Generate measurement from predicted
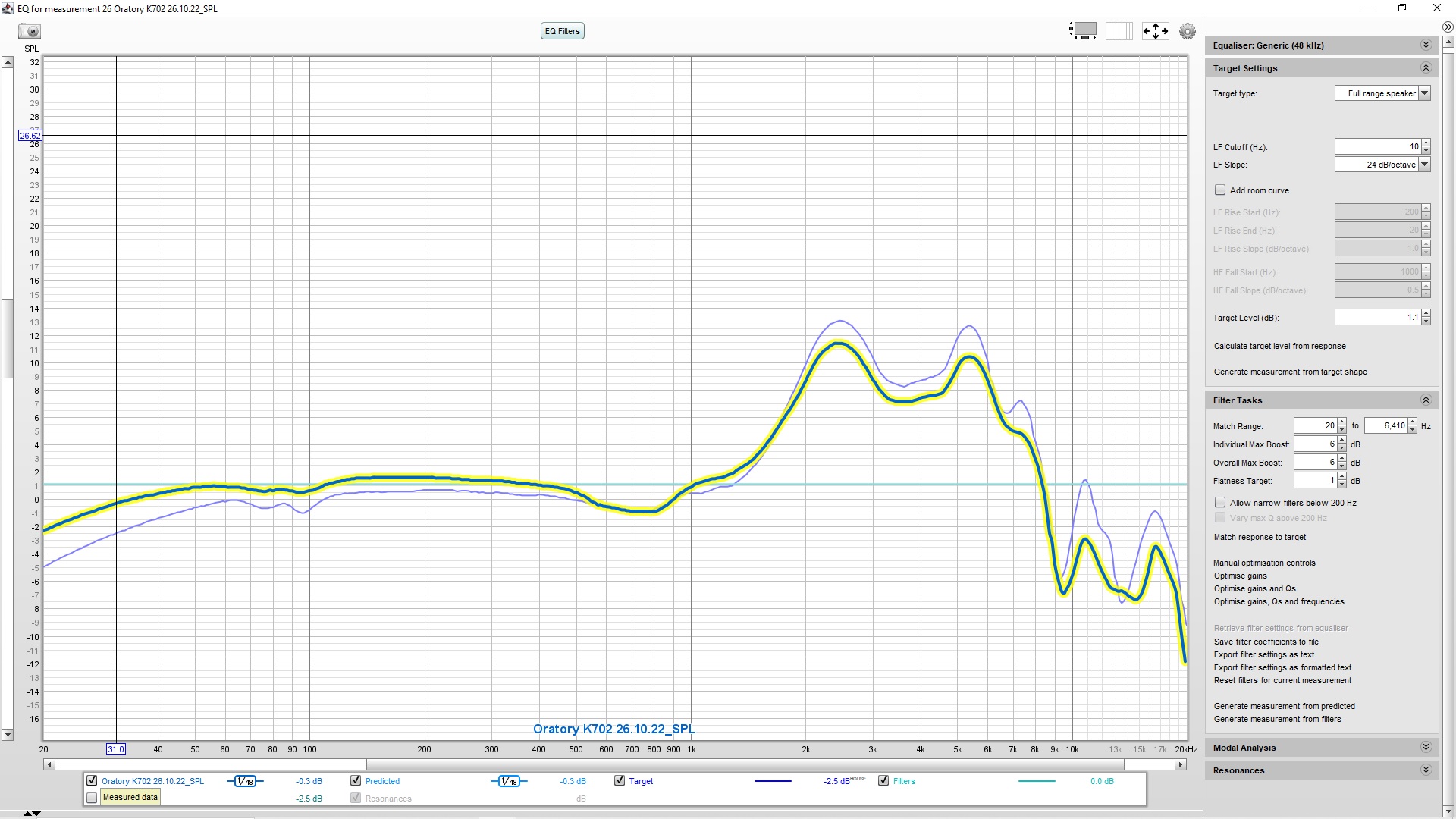The image size is (1456, 819). [x=1285, y=707]
